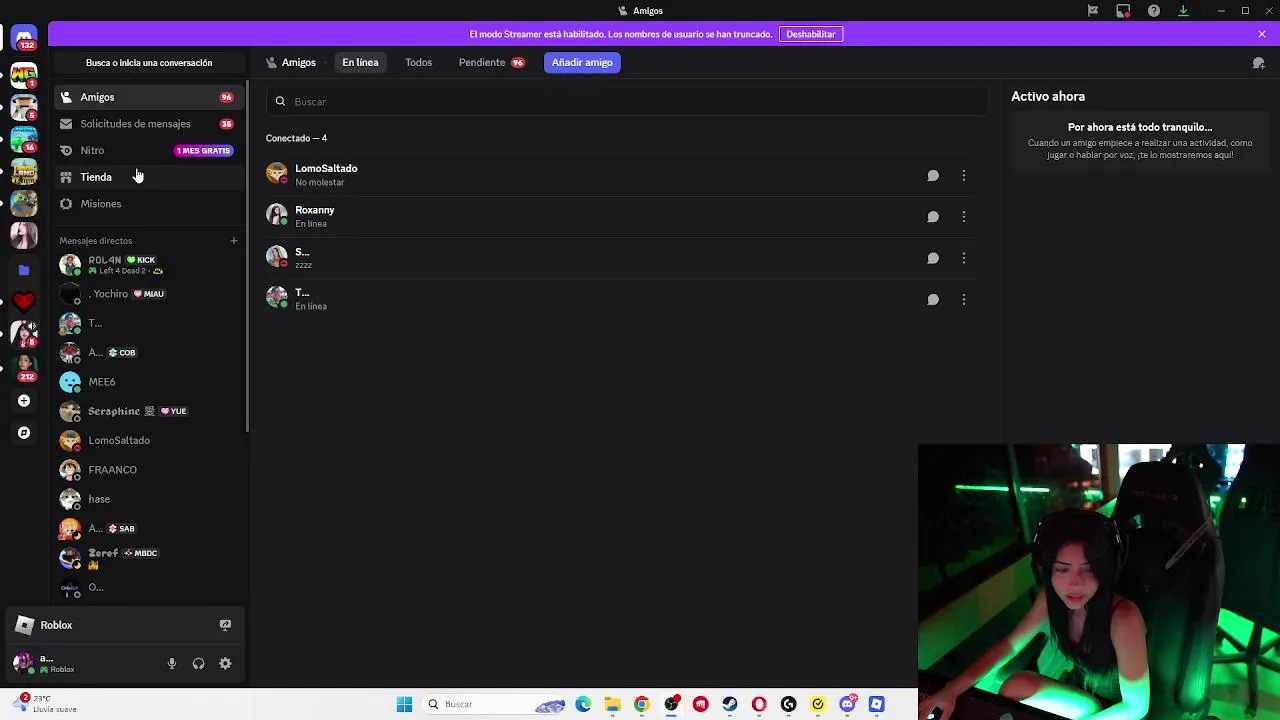Image resolution: width=1280 pixels, height=720 pixels.
Task: Open new group DM icon
Action: (x=1258, y=63)
